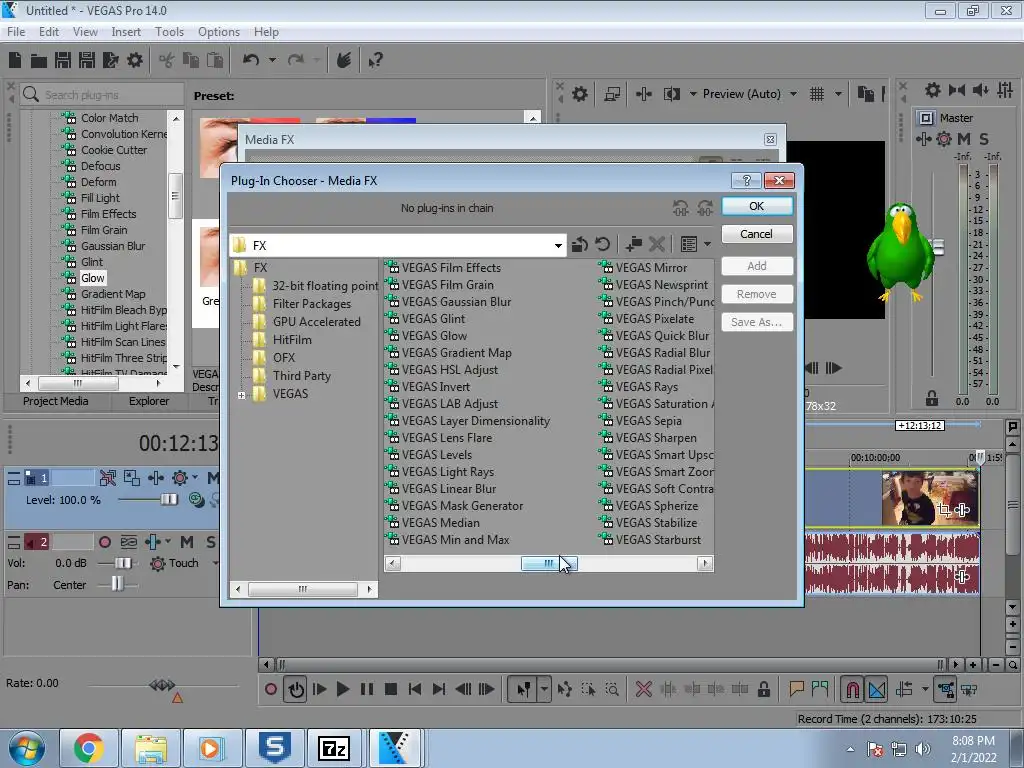This screenshot has width=1024, height=768.
Task: Toggle Loop Playback button
Action: 296,690
